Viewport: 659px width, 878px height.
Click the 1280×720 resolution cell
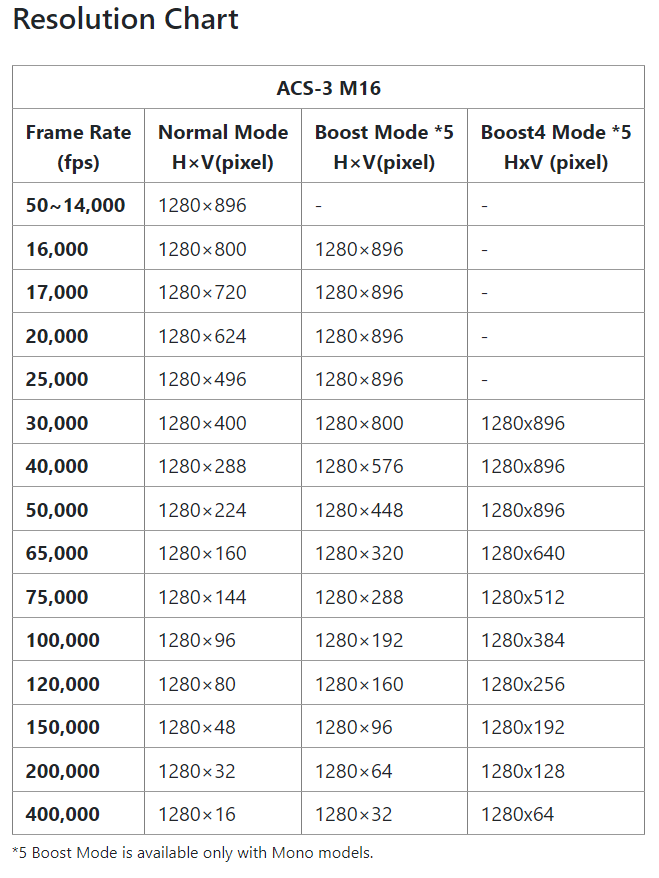pos(202,293)
